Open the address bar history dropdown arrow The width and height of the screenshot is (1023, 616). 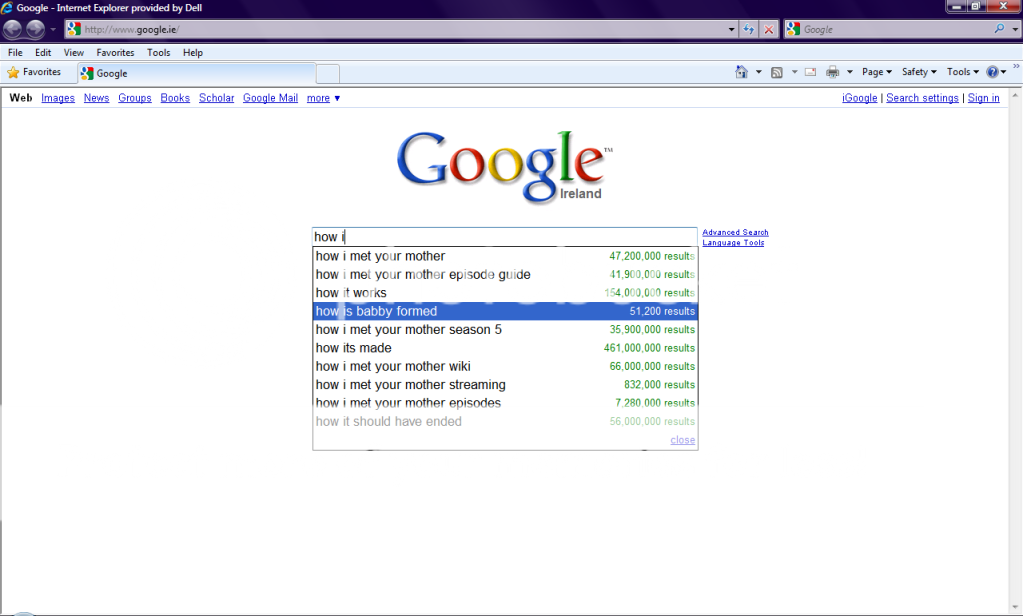click(x=732, y=30)
